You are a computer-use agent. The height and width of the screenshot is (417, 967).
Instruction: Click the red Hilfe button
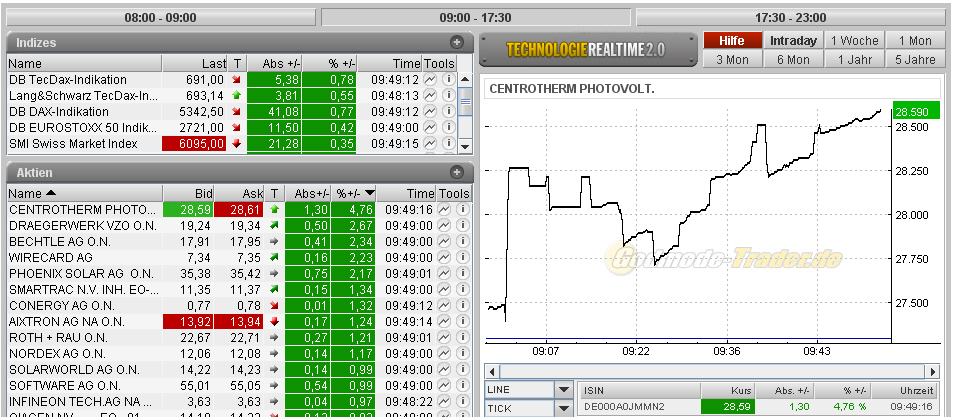(x=732, y=41)
